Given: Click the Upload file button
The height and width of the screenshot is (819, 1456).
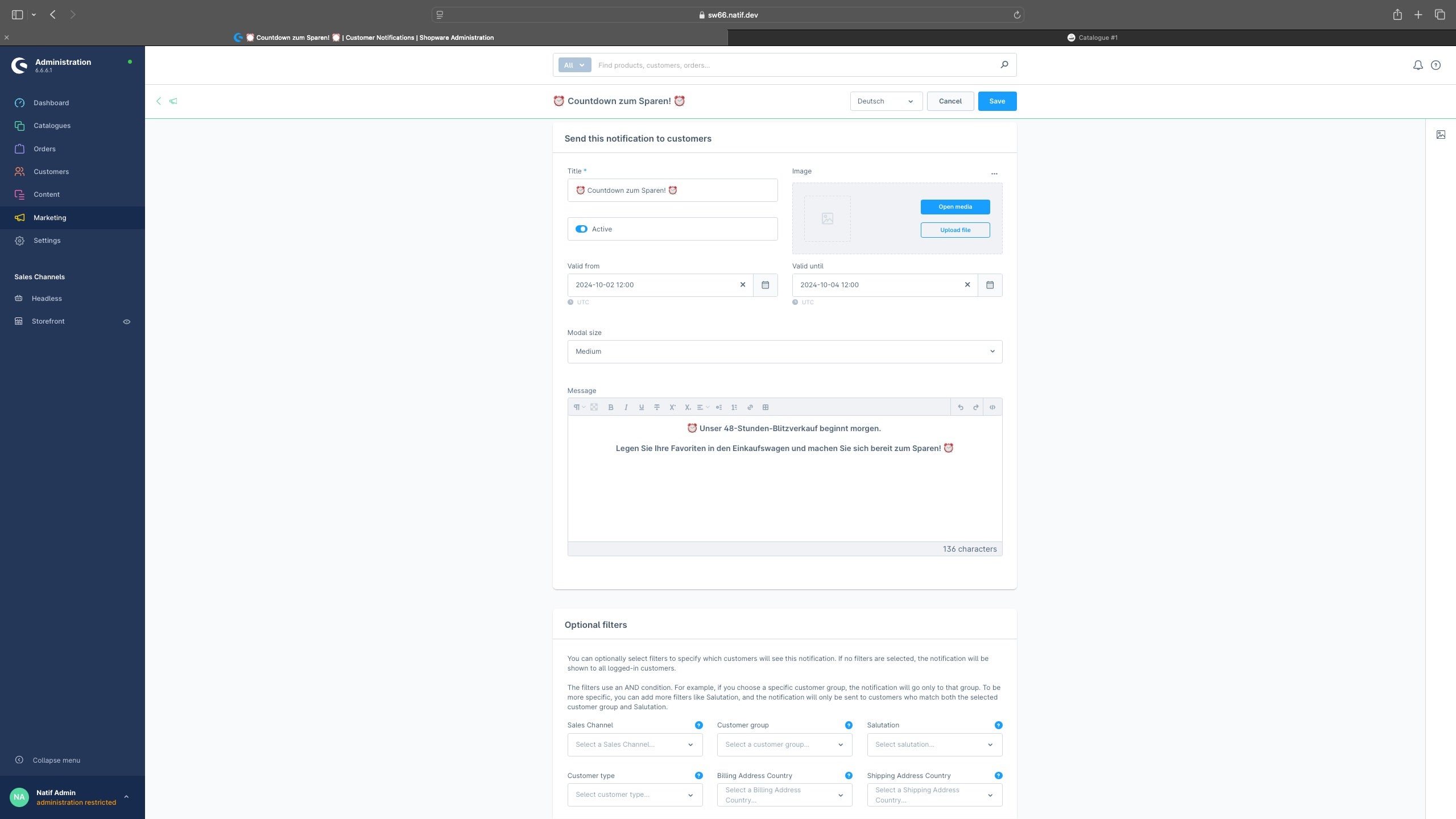Looking at the screenshot, I should 954,230.
